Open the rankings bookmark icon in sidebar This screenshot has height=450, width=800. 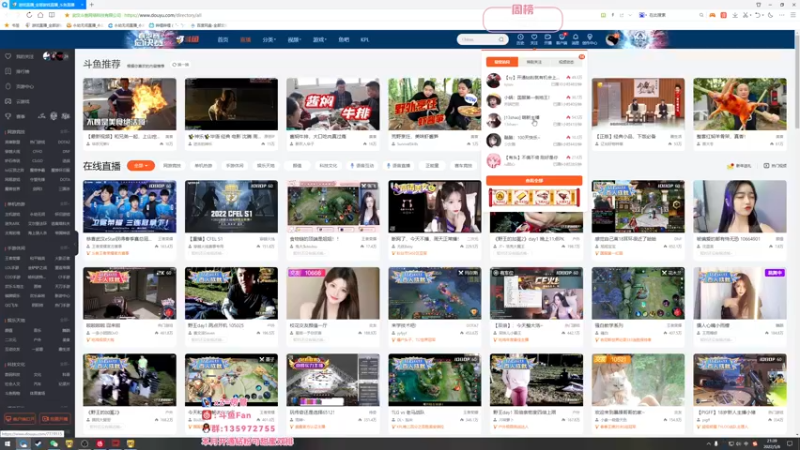(8, 71)
